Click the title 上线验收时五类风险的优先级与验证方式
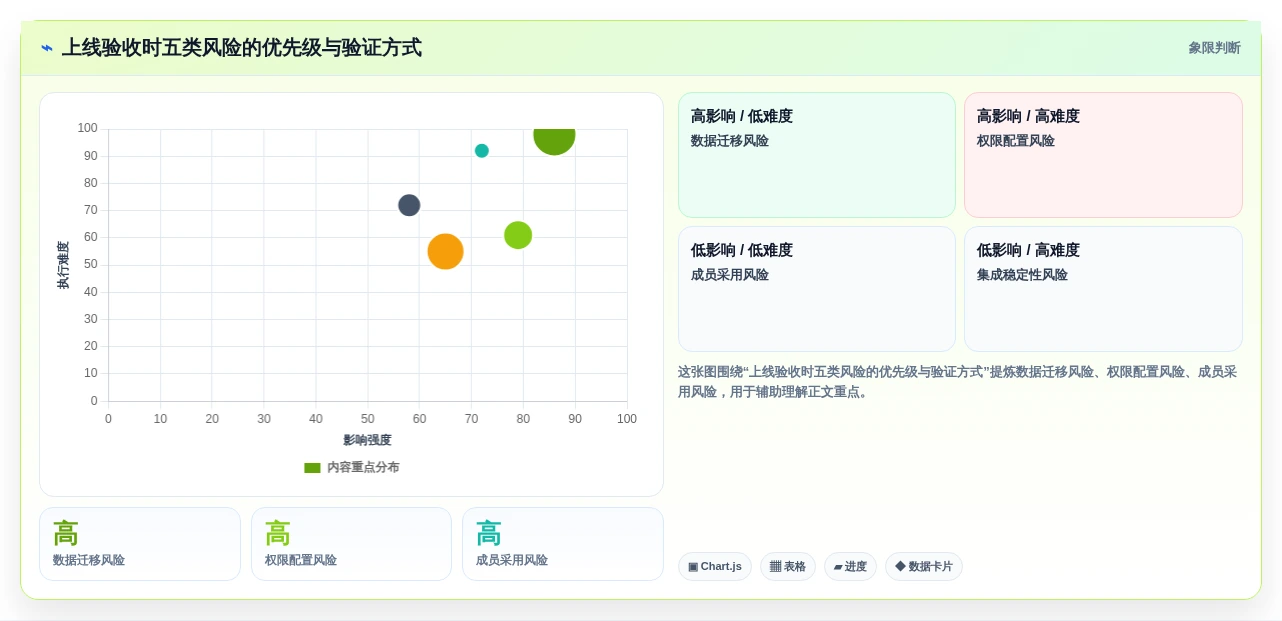1282x621 pixels. tap(242, 48)
